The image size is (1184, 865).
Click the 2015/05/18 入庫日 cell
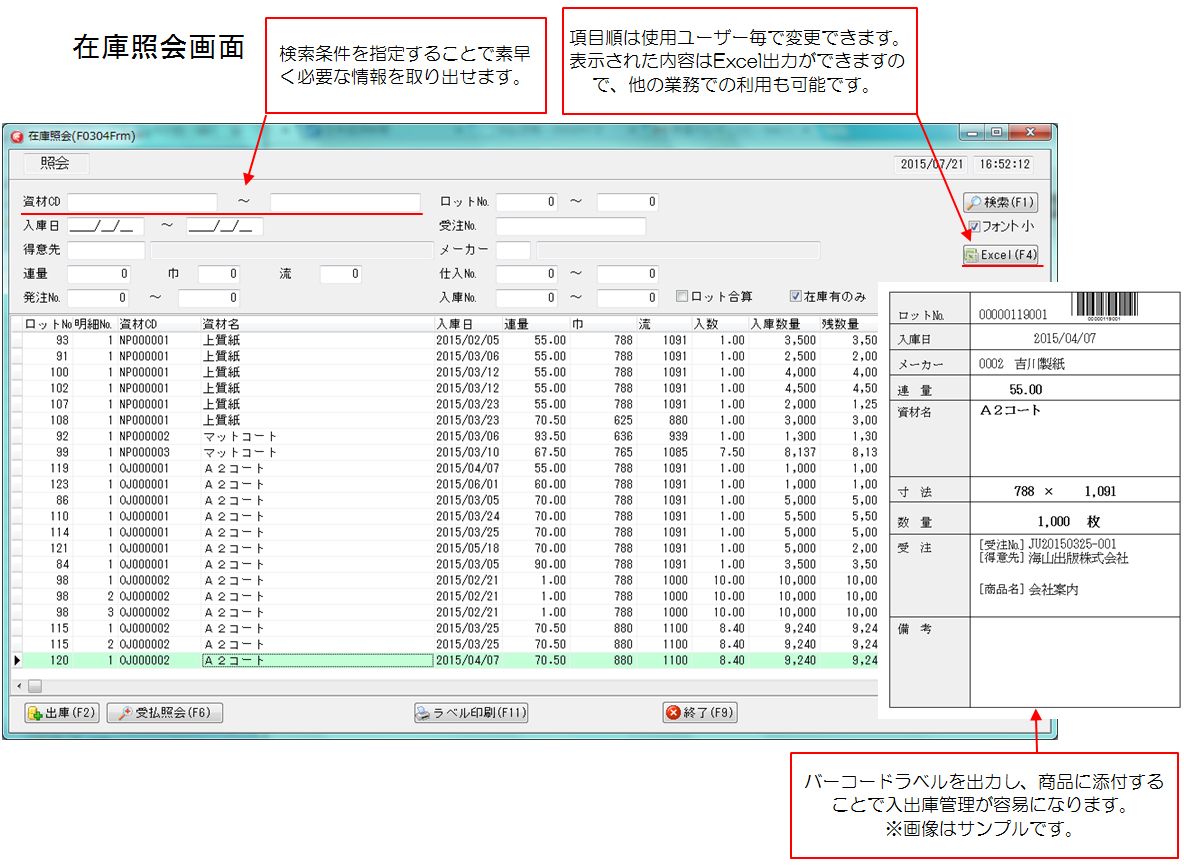tap(467, 549)
